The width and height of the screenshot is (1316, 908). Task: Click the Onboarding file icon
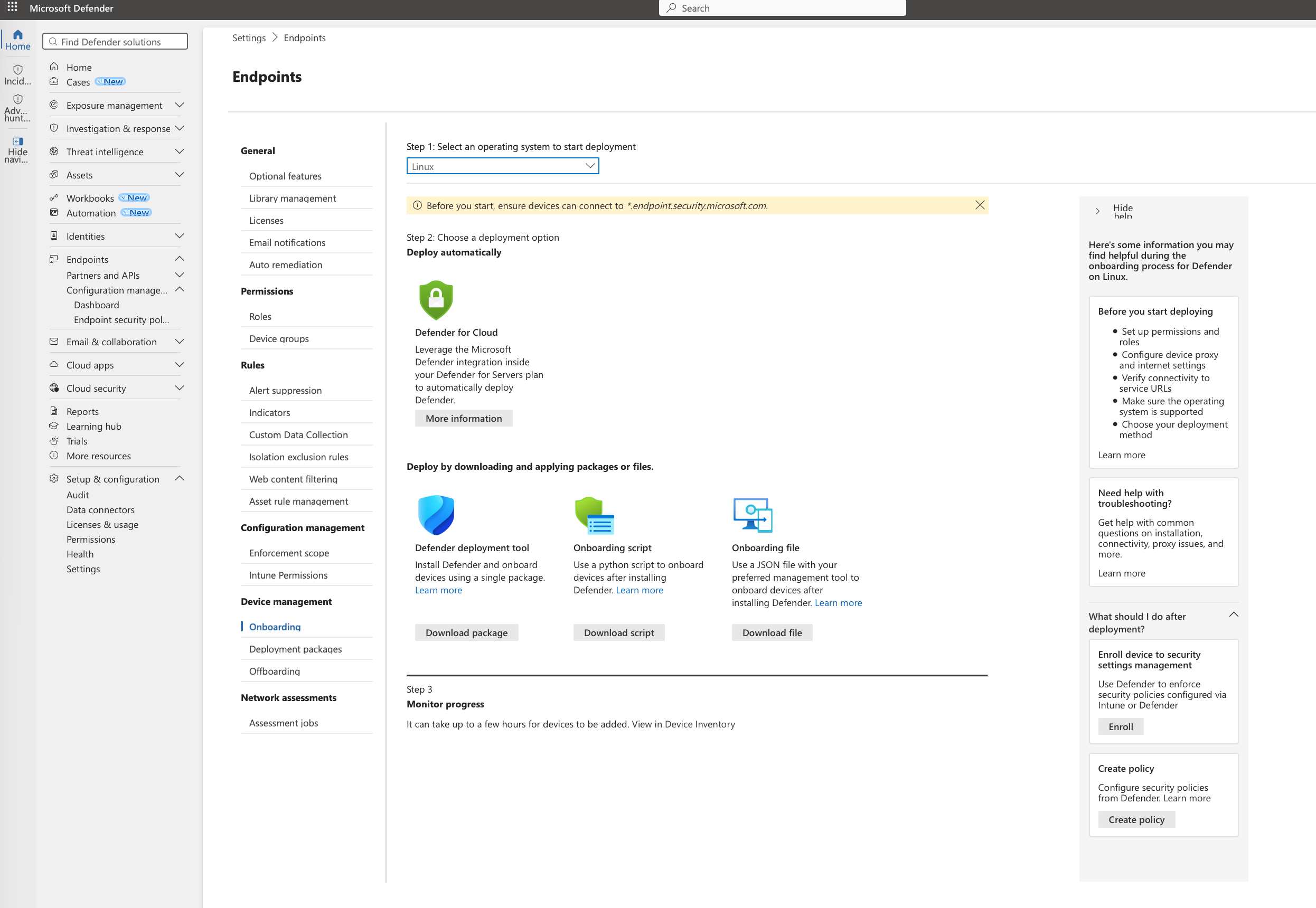[753, 515]
